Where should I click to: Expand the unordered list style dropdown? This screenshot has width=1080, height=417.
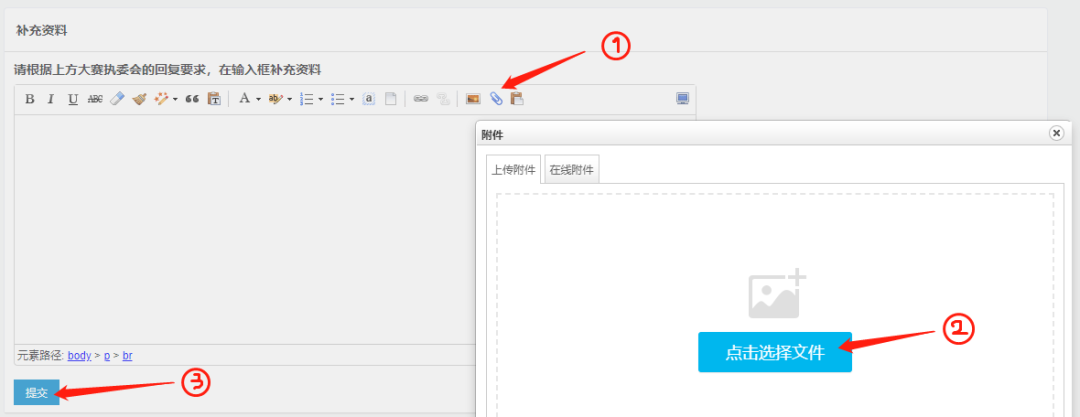pos(351,99)
